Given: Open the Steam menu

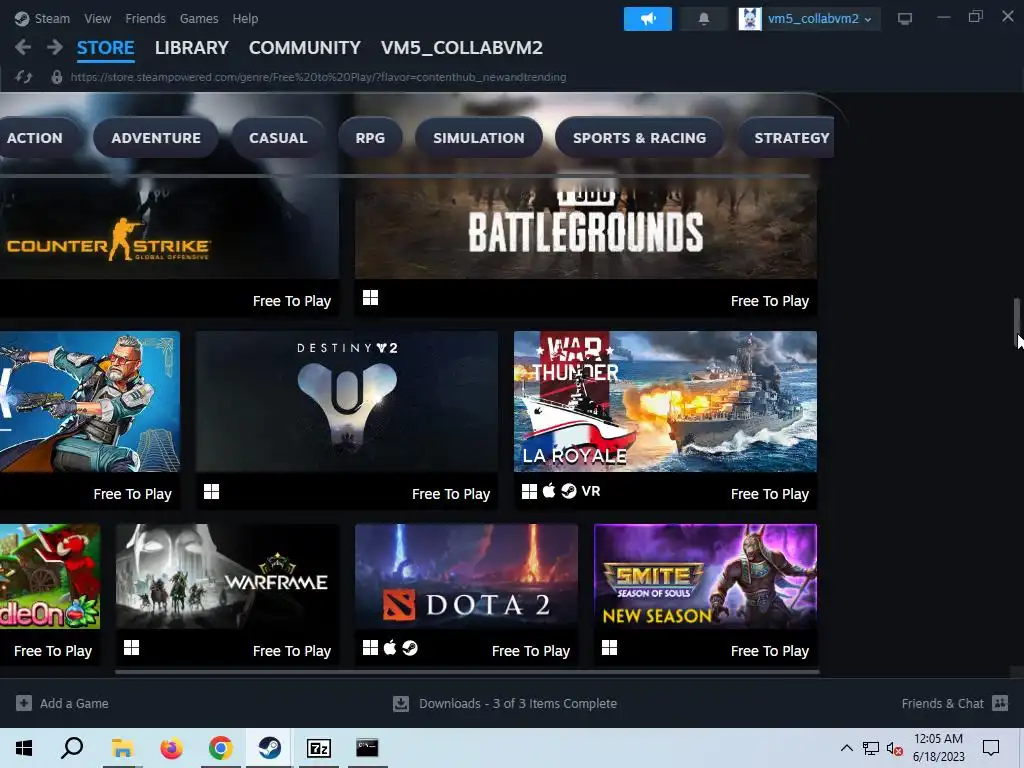Looking at the screenshot, I should click(x=52, y=18).
